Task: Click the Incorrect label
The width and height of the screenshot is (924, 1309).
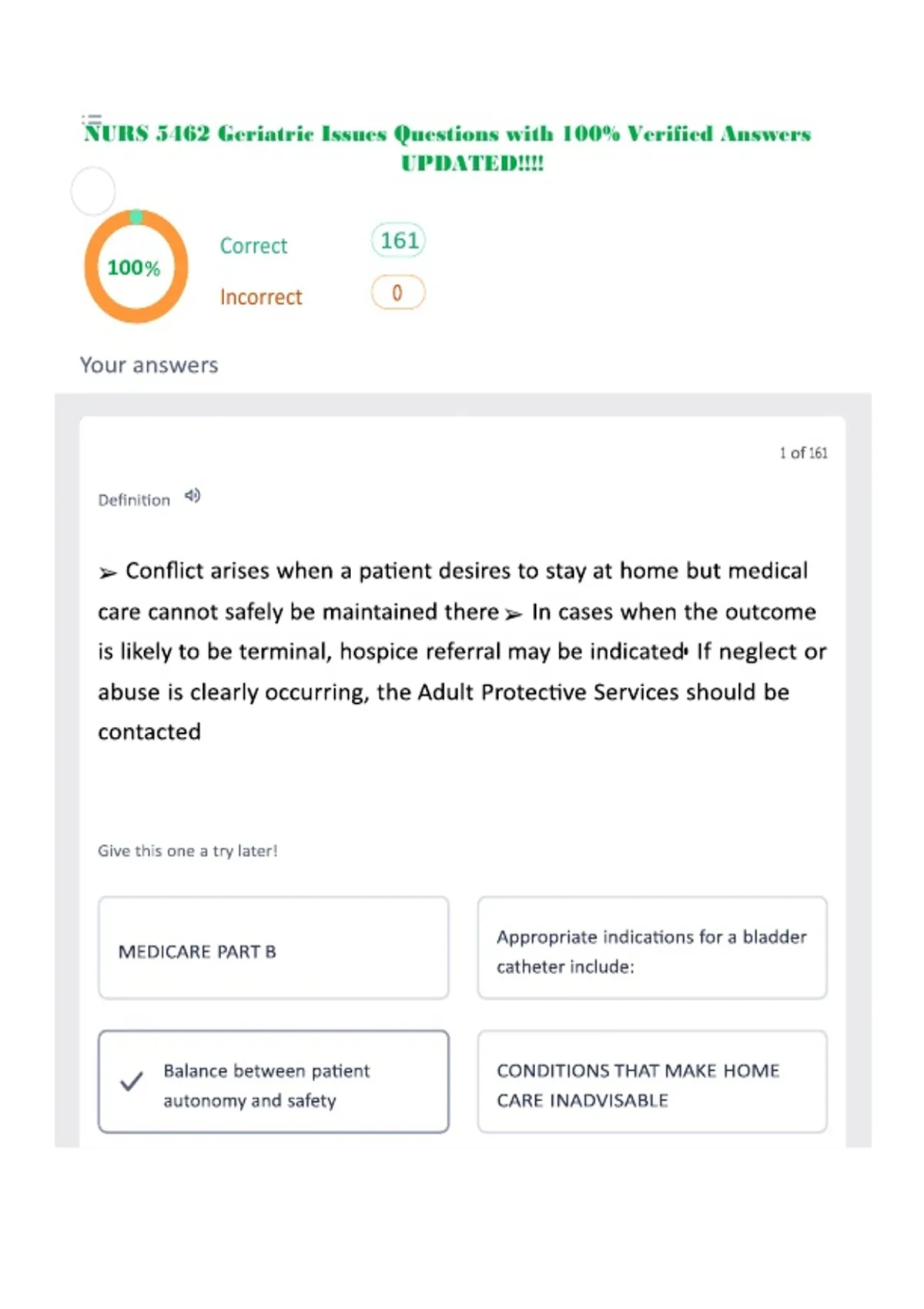Action: 261,297
